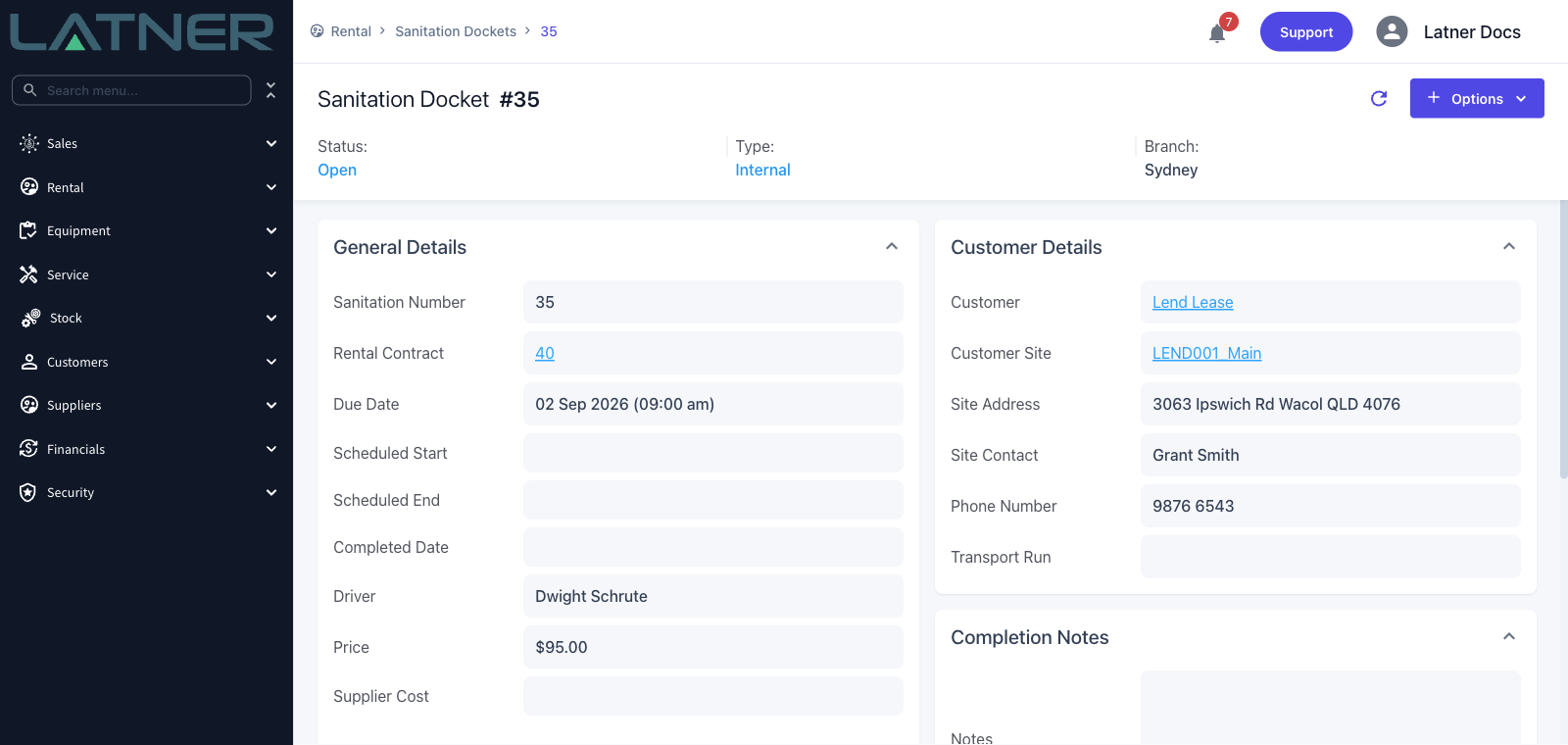Expand the Equipment menu chevron
1568x745 pixels.
[x=271, y=230]
